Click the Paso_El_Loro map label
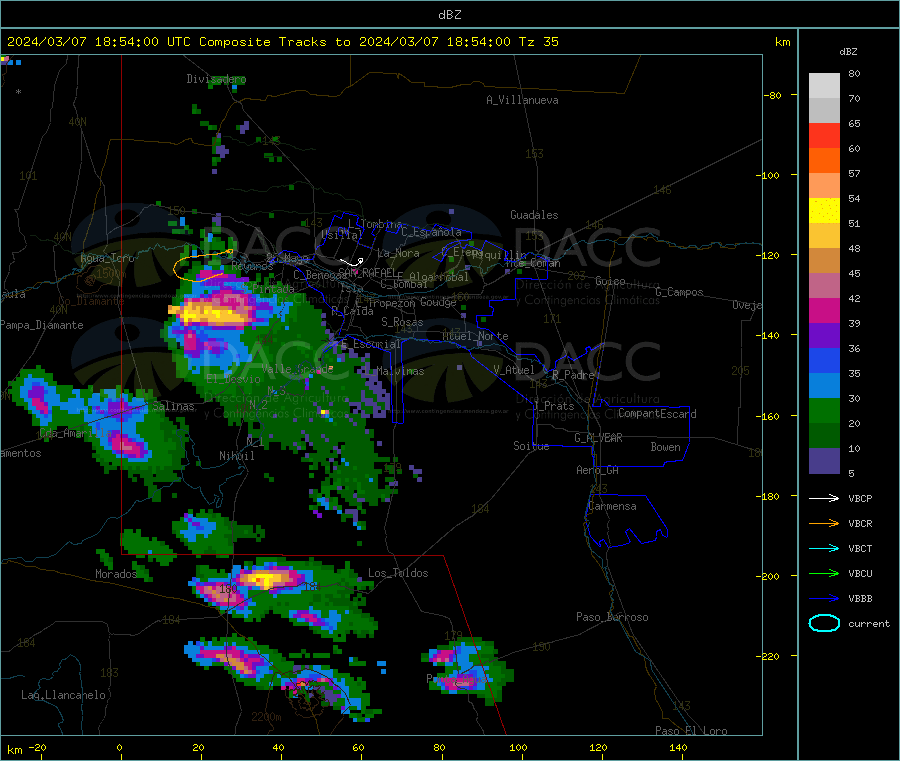Viewport: 900px width, 761px height. click(692, 731)
